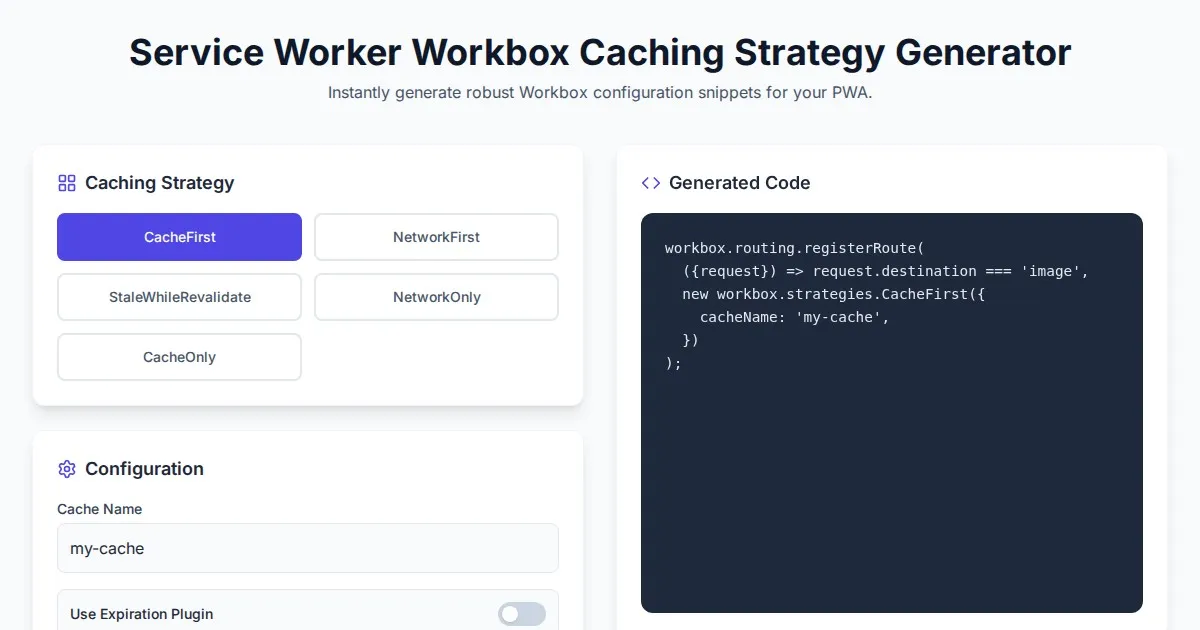
Task: Select the CacheOnly strategy button
Action: click(179, 357)
